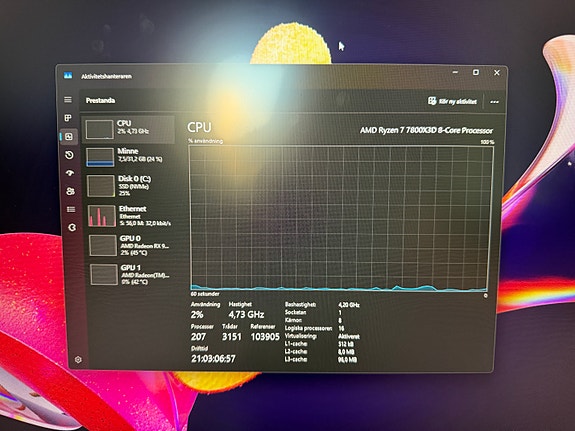Screen dimensions: 575x431
Task: Click the 'Aktivitetshanteraren' window title
Action: tap(106, 76)
